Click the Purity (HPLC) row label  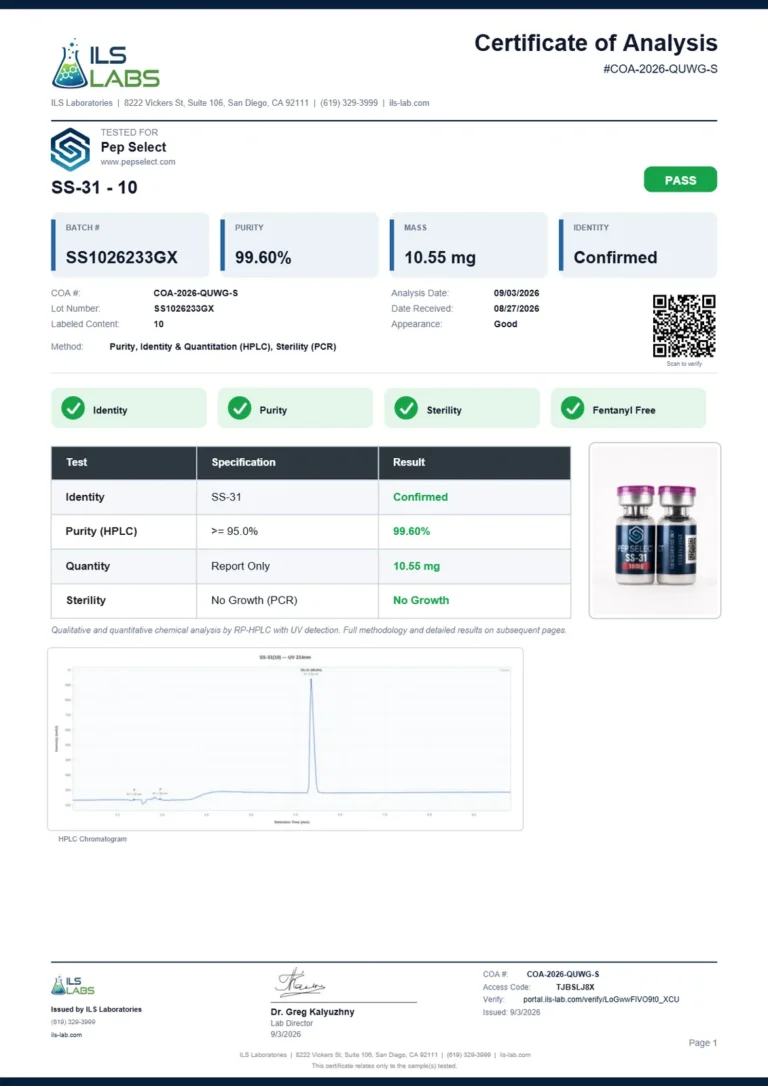click(x=101, y=531)
